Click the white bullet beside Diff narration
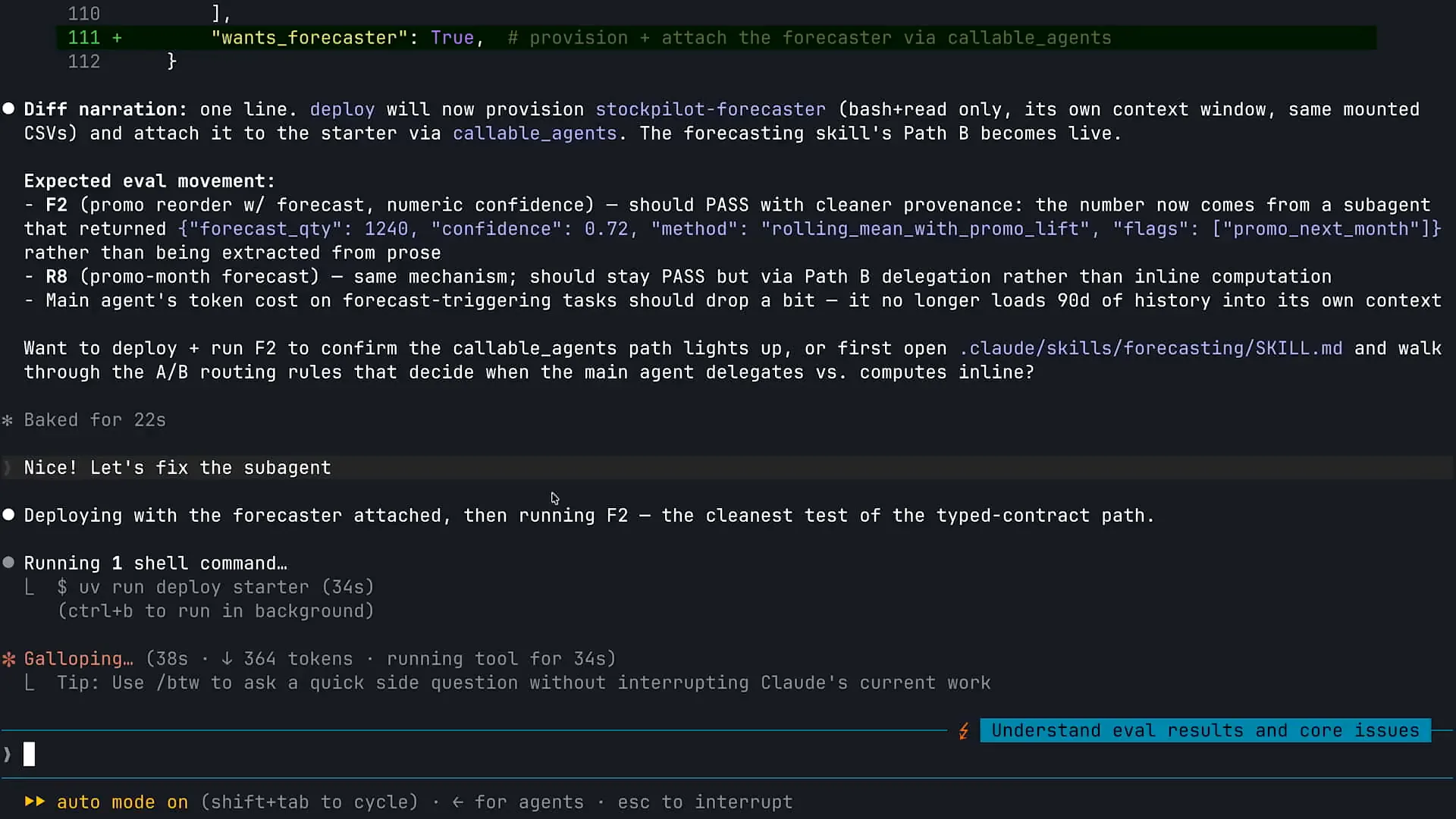 pyautogui.click(x=8, y=108)
